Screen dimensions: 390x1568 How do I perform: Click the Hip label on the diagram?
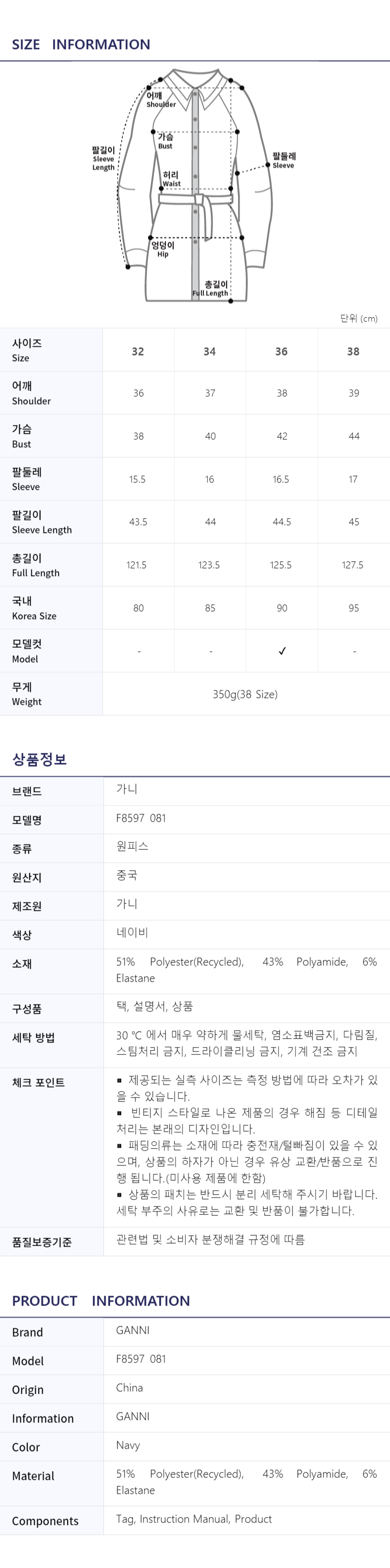(162, 249)
